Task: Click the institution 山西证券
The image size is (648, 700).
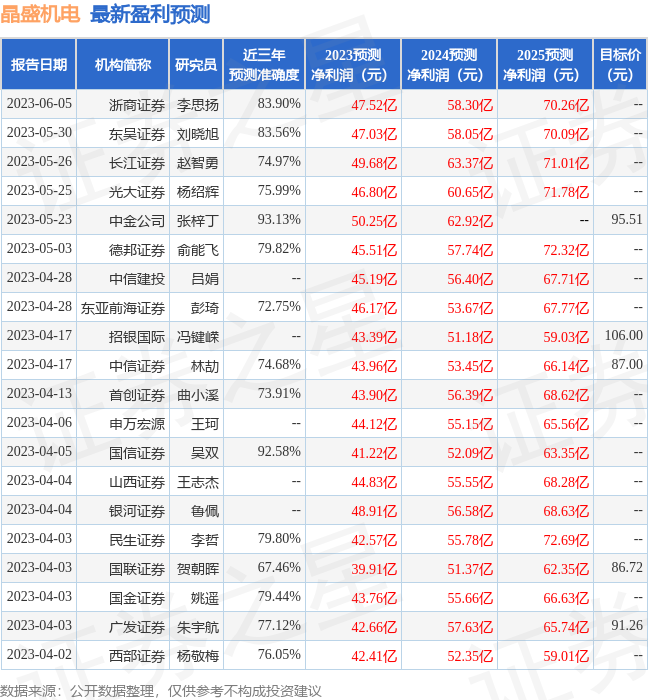Action: pyautogui.click(x=137, y=483)
